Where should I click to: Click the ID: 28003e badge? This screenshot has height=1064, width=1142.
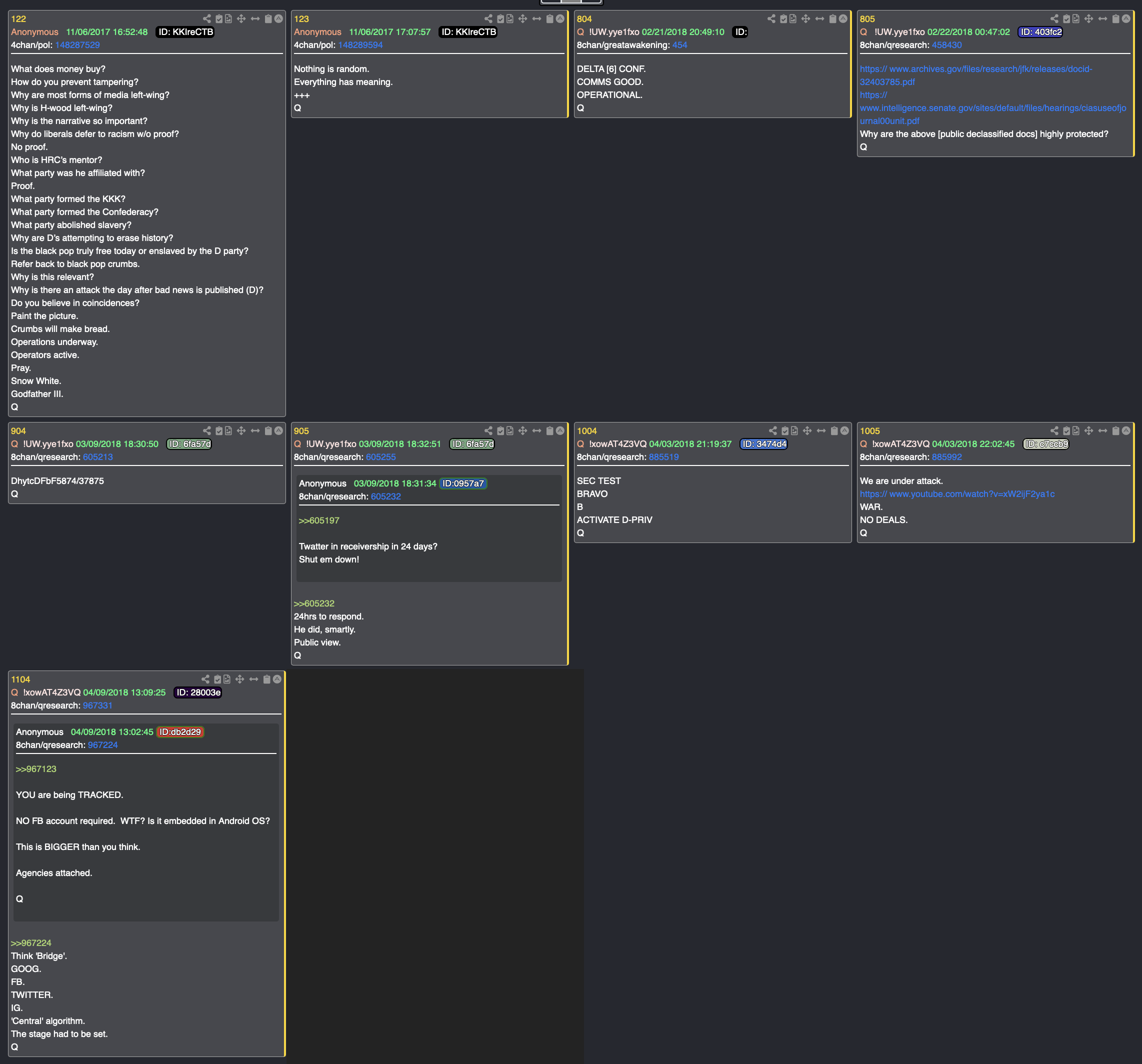(198, 692)
